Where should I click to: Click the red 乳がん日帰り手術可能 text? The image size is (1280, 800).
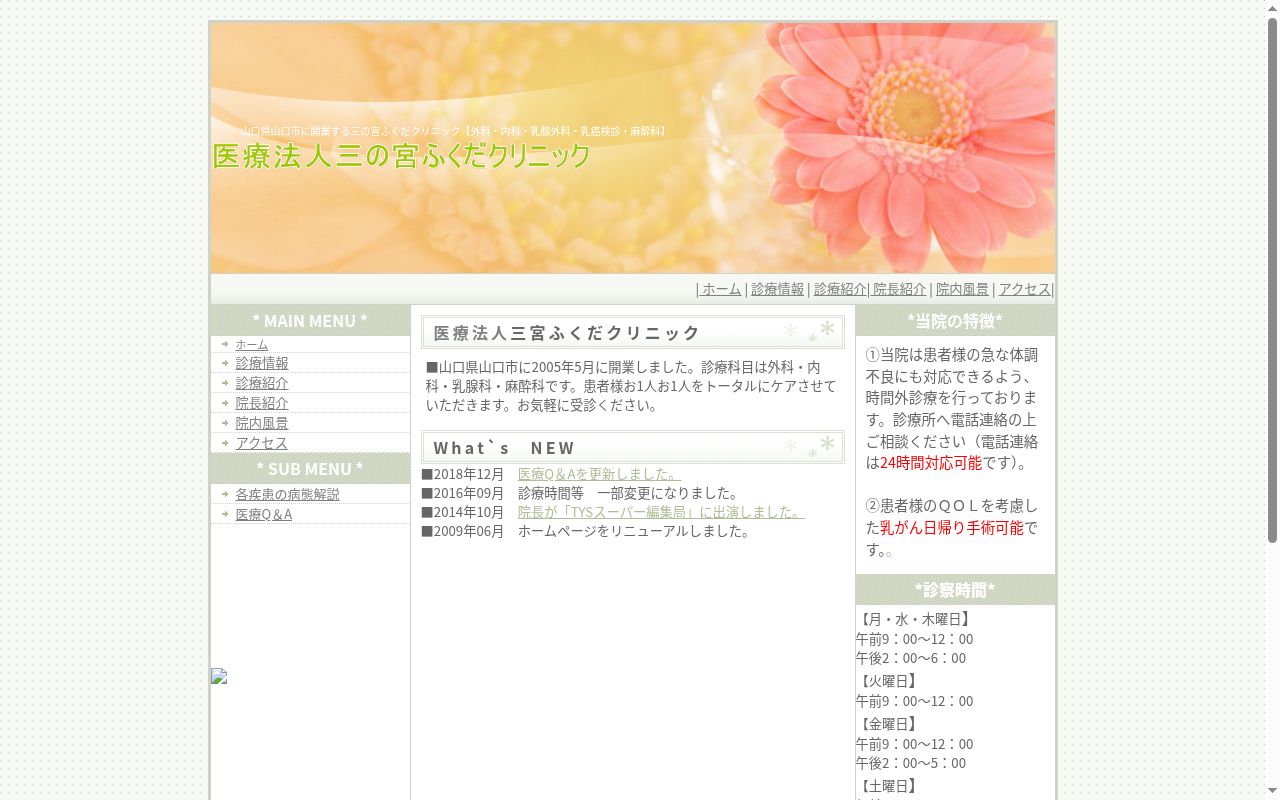click(952, 528)
